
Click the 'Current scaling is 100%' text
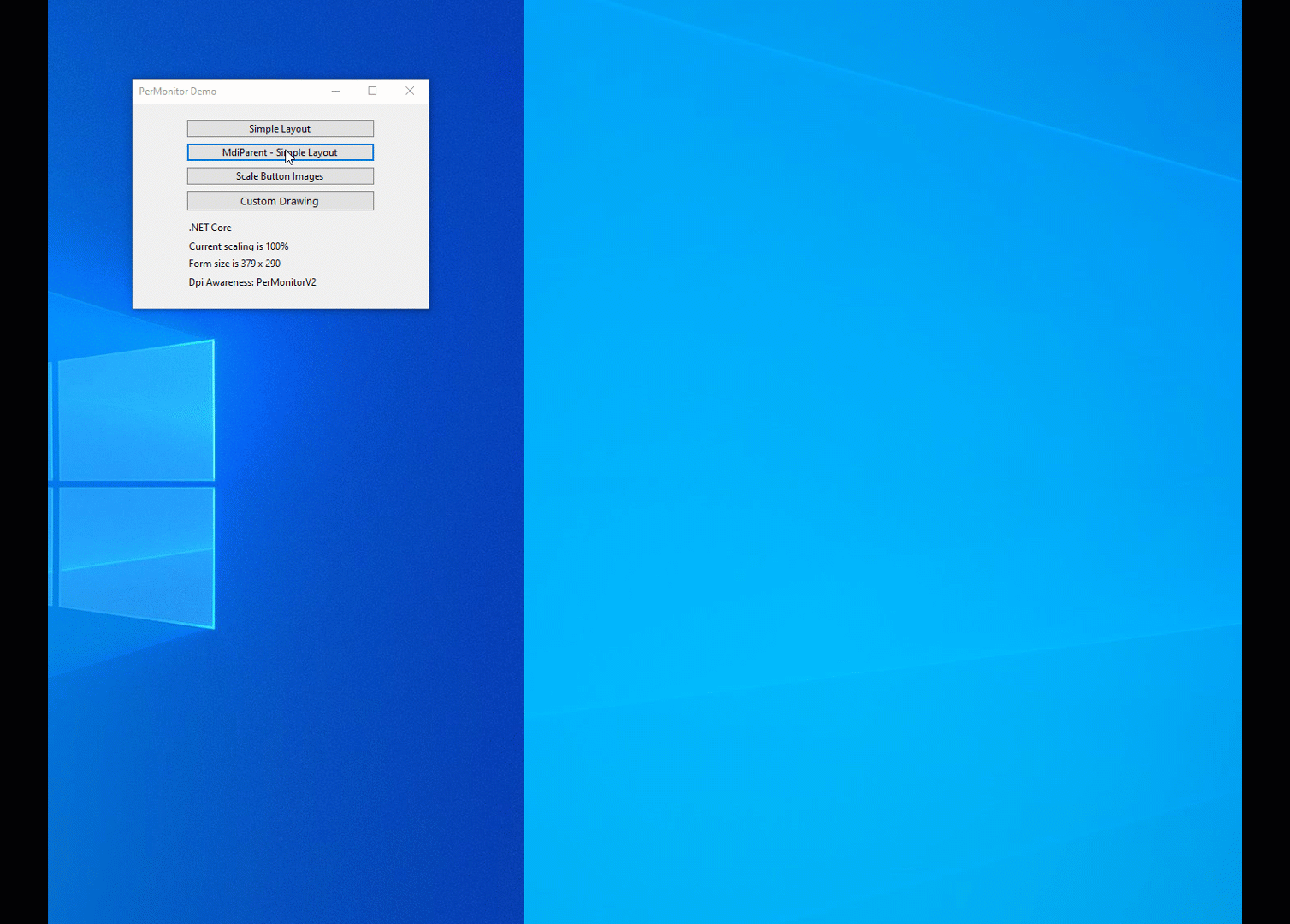(239, 246)
